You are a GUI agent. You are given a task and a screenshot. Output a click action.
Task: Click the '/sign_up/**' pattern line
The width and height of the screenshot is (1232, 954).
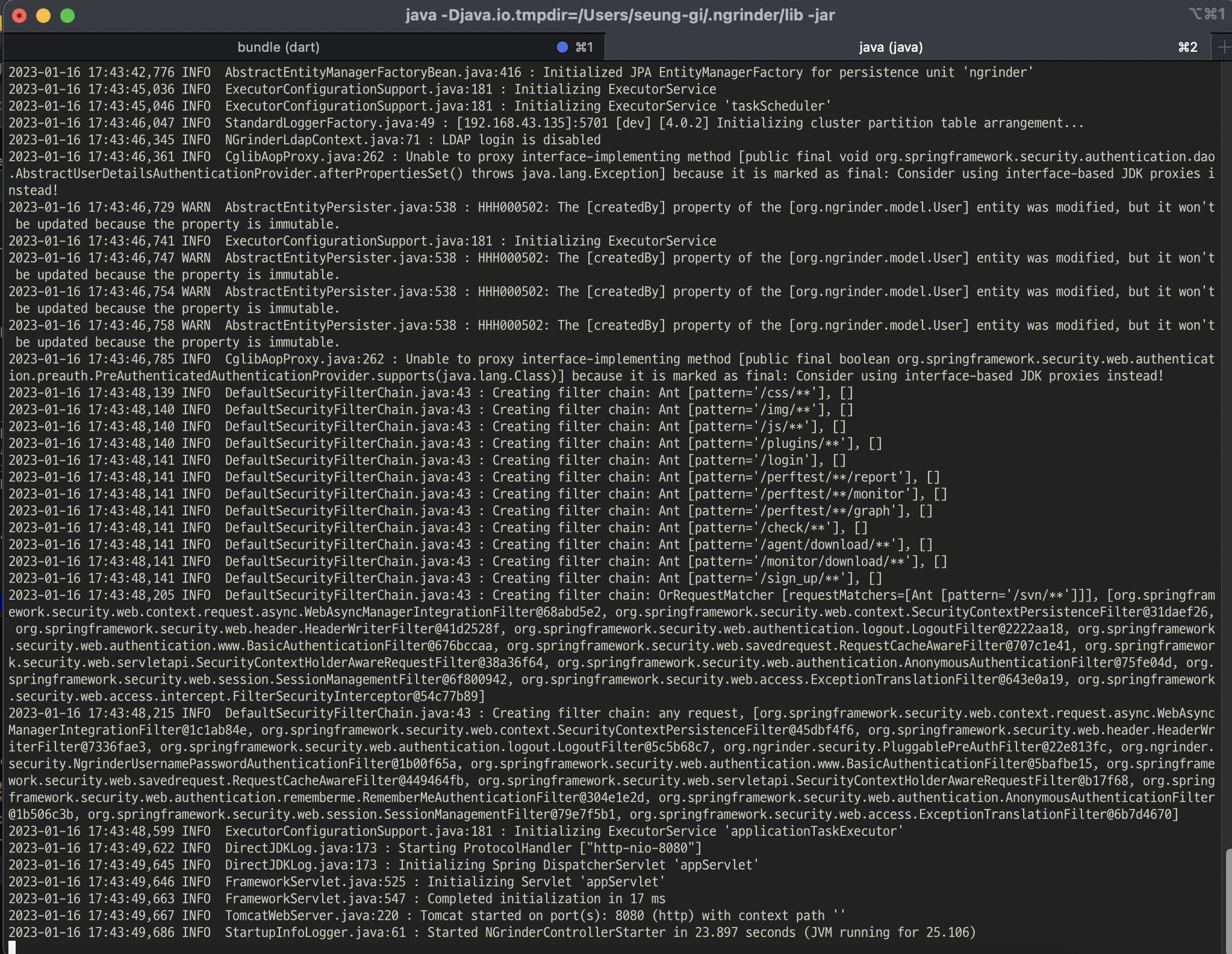446,578
